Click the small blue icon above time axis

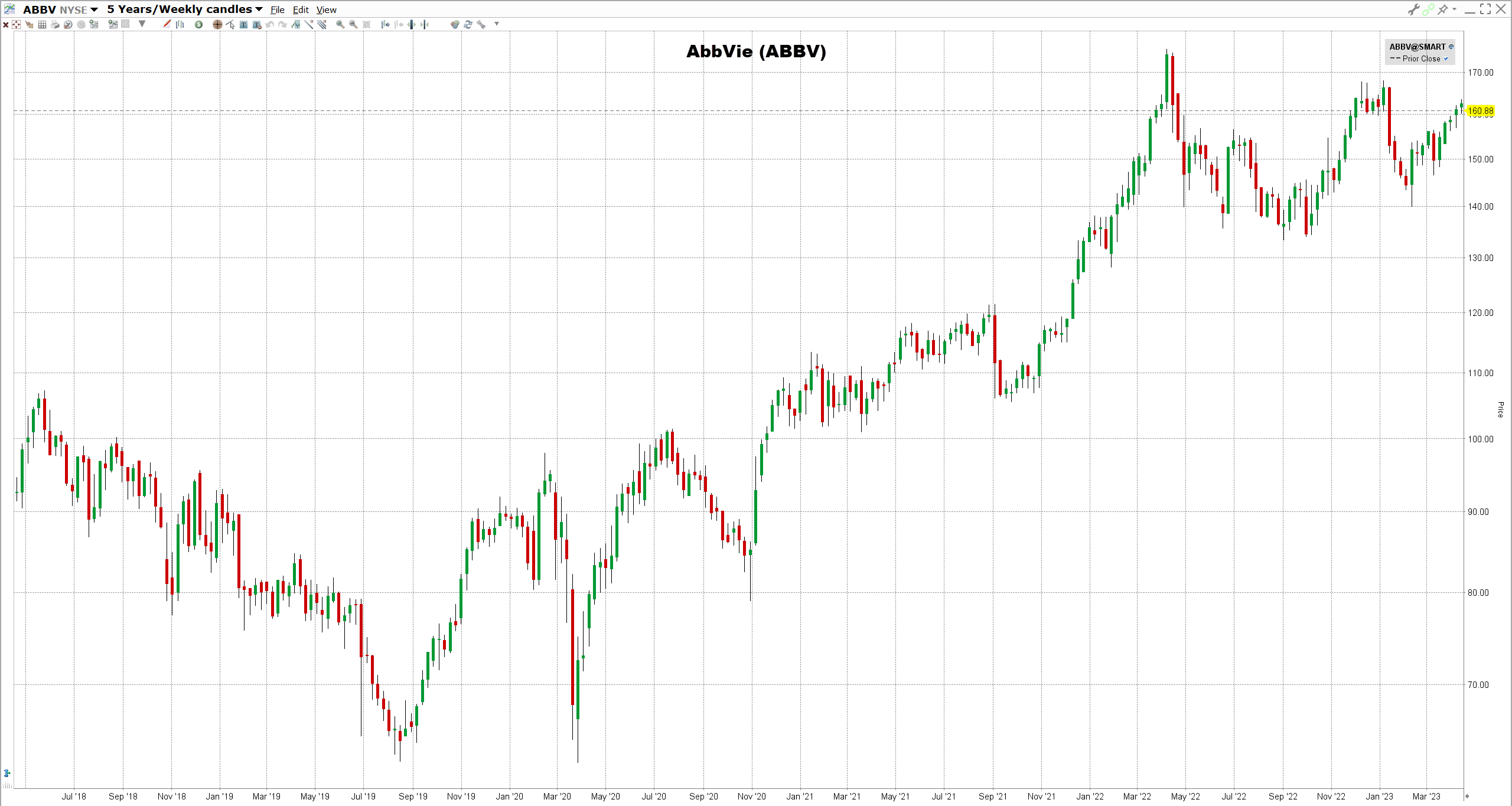click(7, 773)
